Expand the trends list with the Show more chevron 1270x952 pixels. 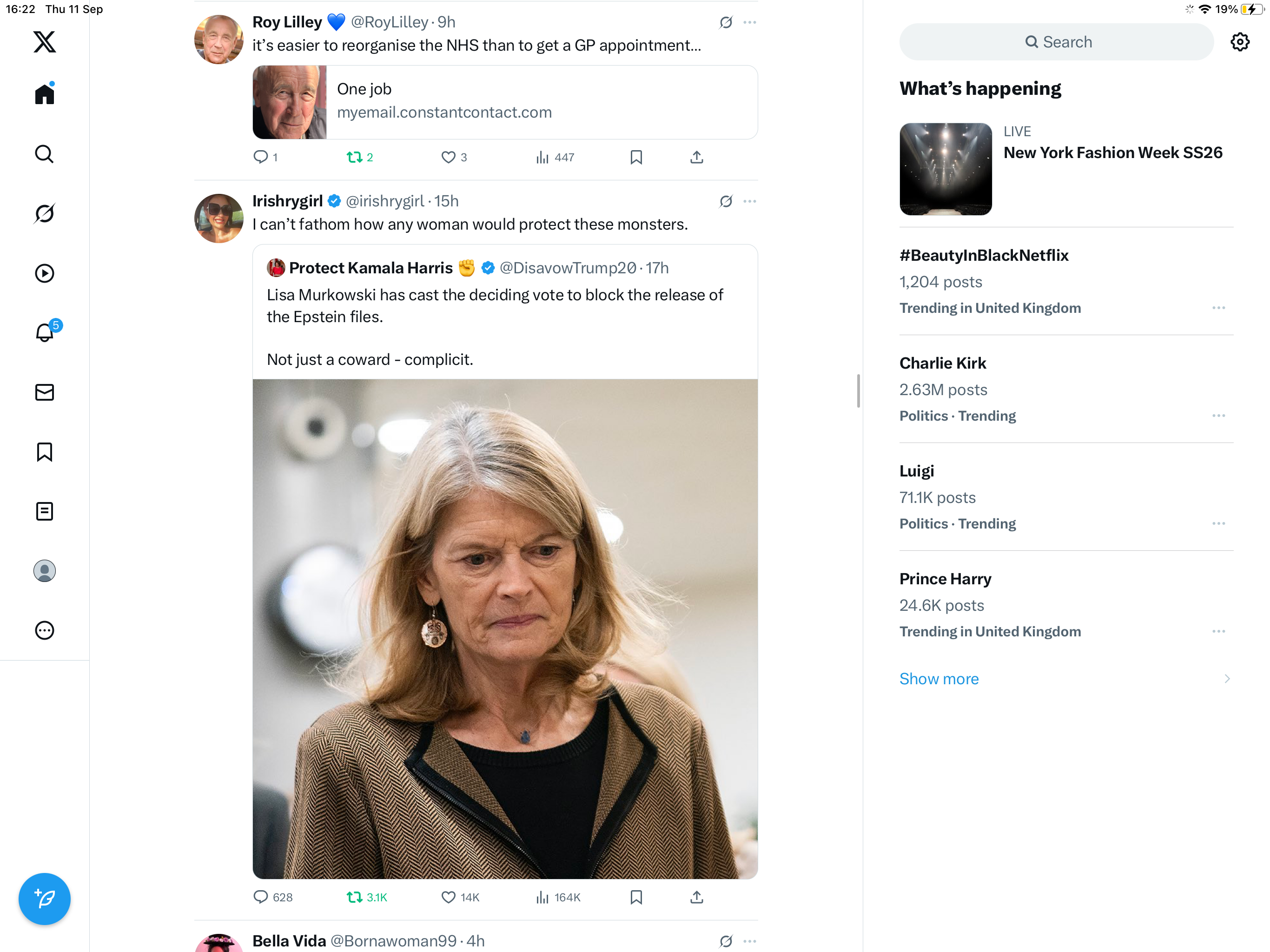click(1226, 679)
